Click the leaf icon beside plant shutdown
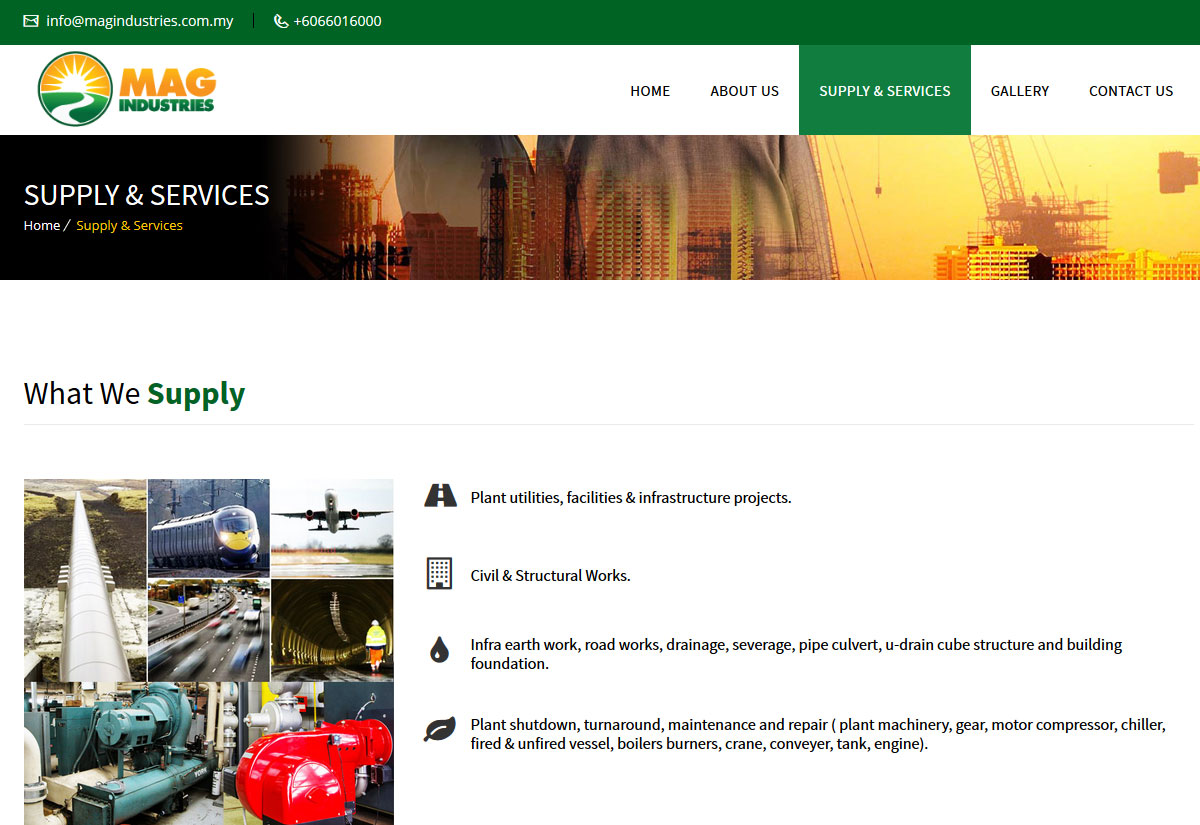 [439, 729]
